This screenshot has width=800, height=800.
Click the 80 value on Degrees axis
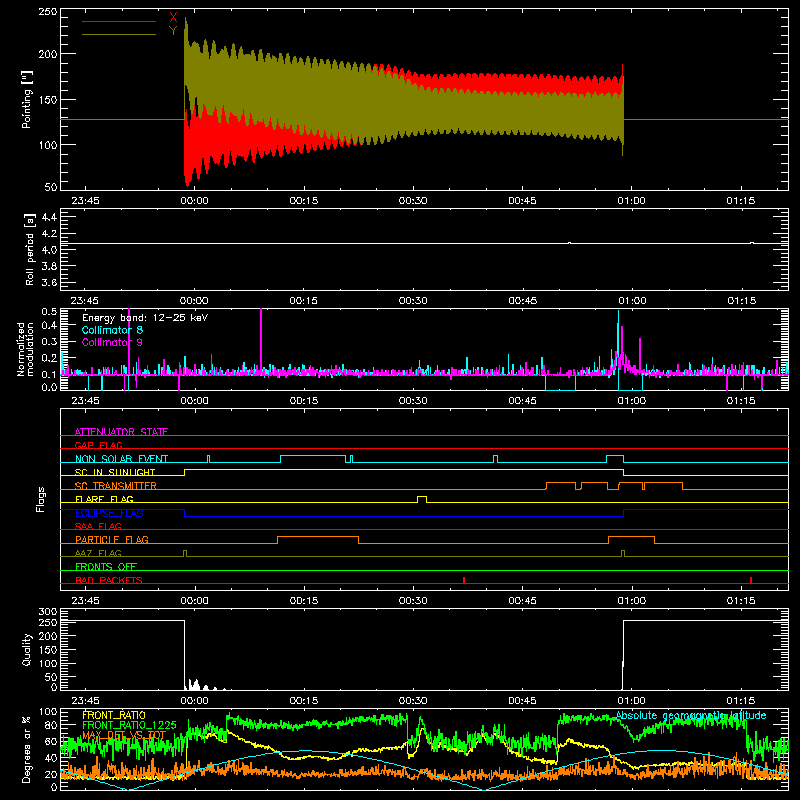(x=51, y=725)
